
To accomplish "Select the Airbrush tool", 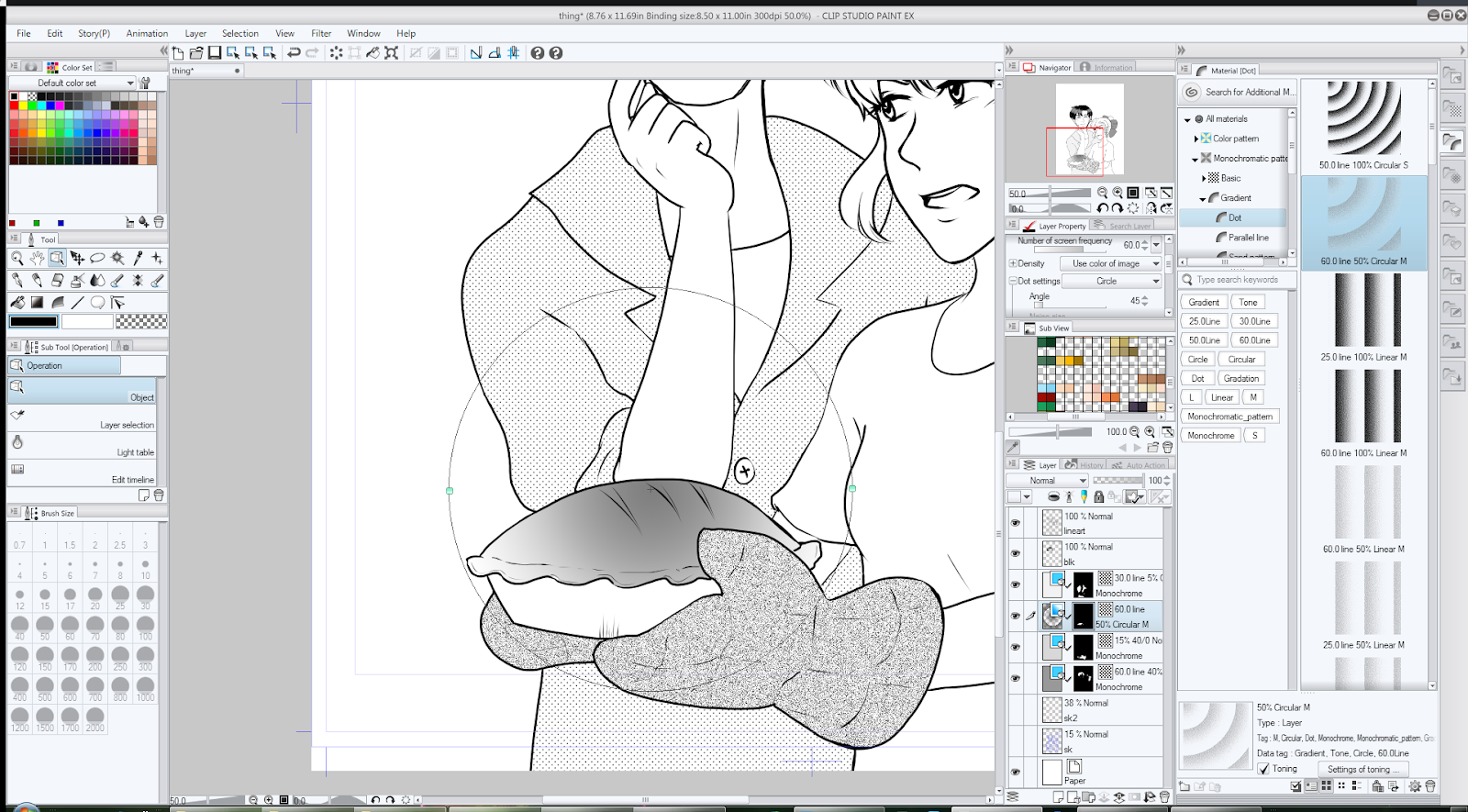I will pyautogui.click(x=77, y=281).
